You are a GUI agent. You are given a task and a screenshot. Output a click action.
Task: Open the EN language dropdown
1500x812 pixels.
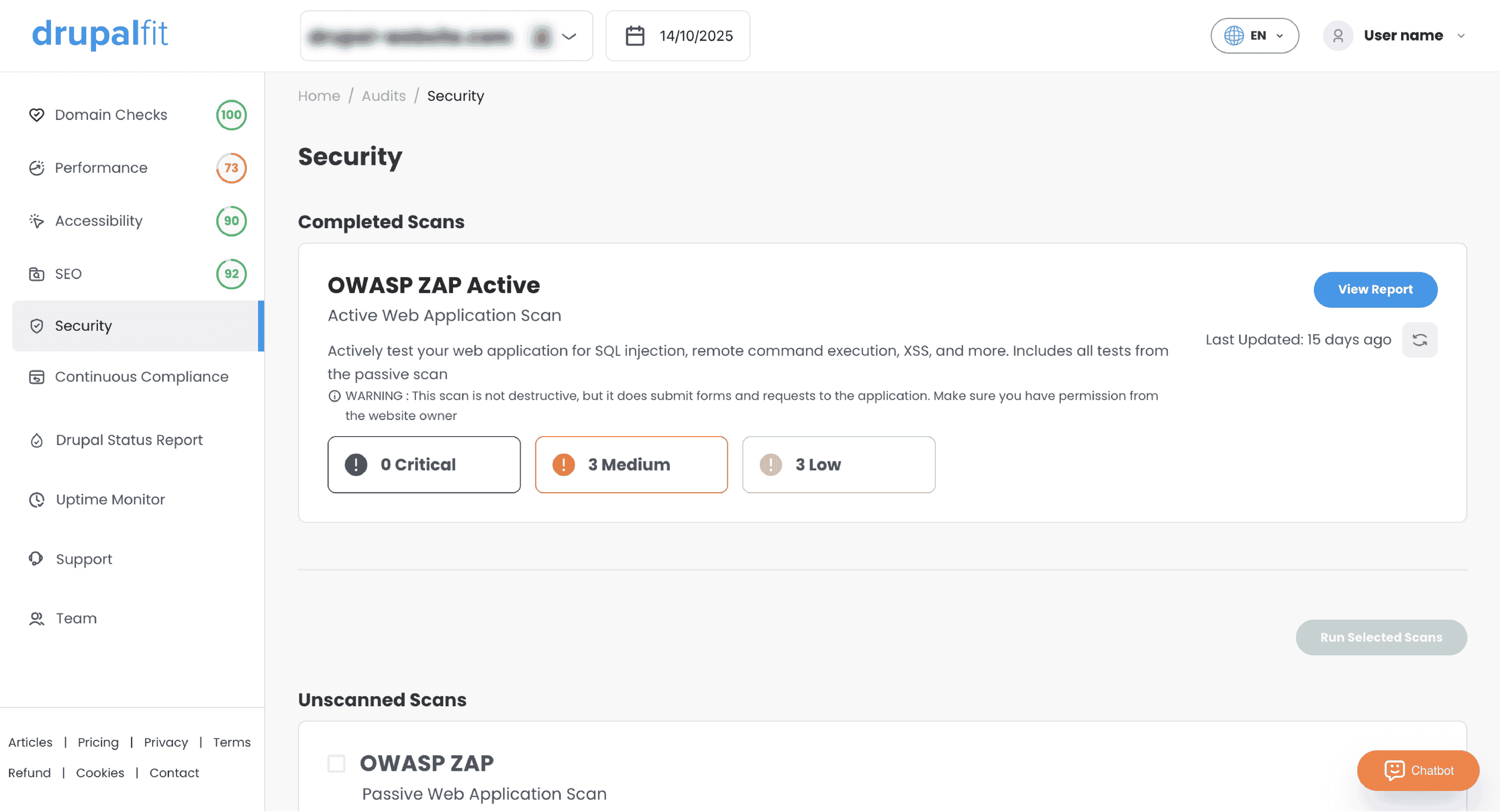click(x=1255, y=36)
